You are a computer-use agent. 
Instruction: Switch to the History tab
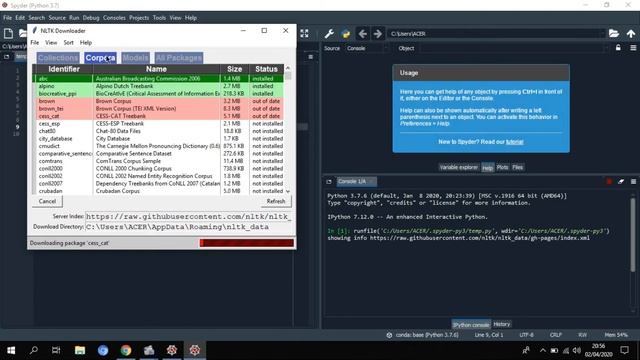click(x=502, y=324)
